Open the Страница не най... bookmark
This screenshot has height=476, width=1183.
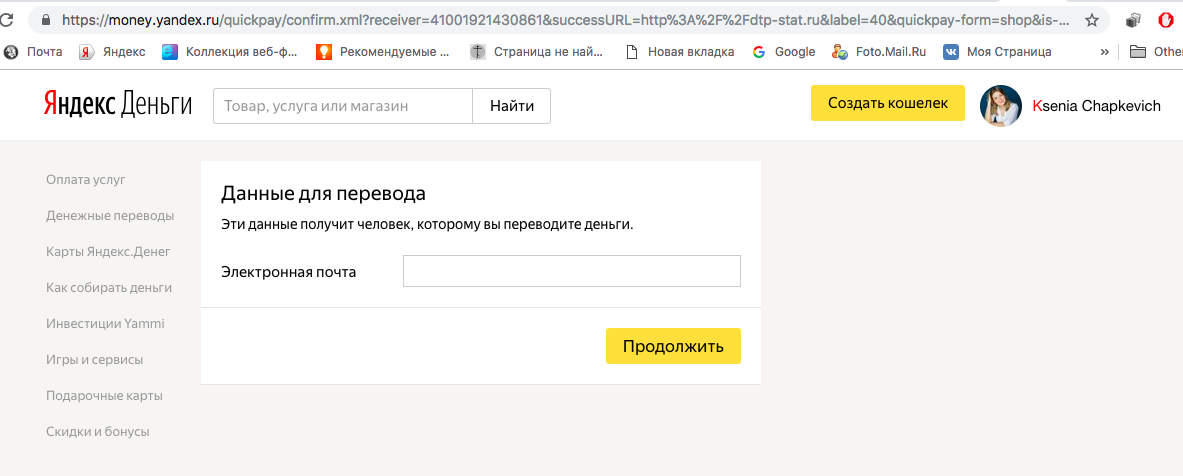click(536, 52)
